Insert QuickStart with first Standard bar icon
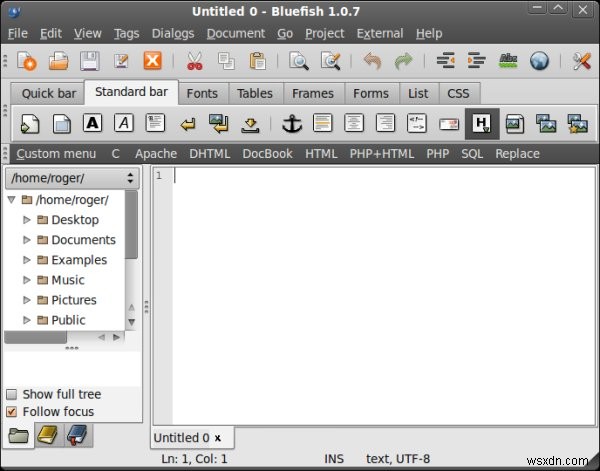This screenshot has width=600, height=471. (30, 124)
